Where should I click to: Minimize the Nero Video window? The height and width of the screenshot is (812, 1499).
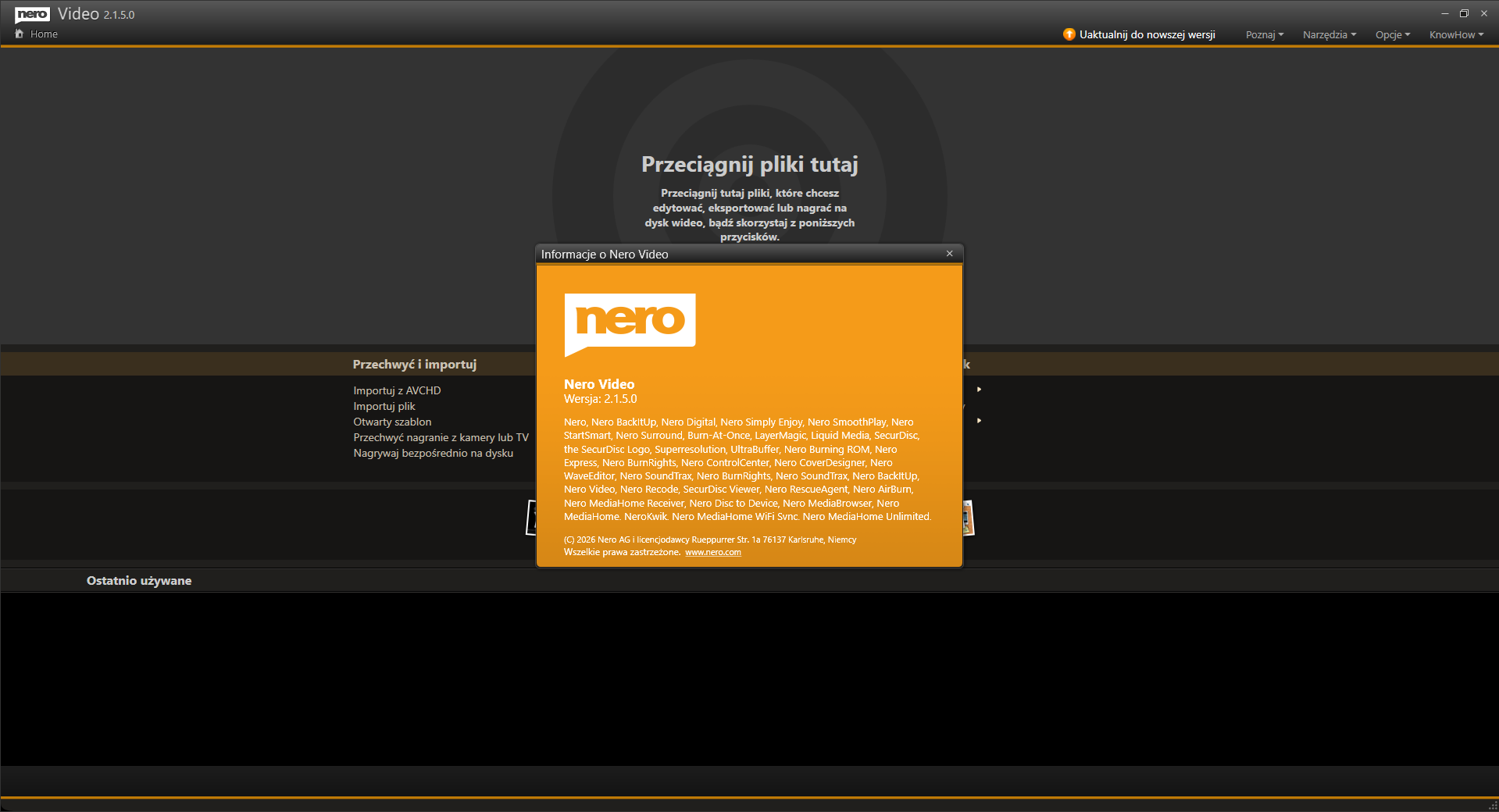(1444, 13)
